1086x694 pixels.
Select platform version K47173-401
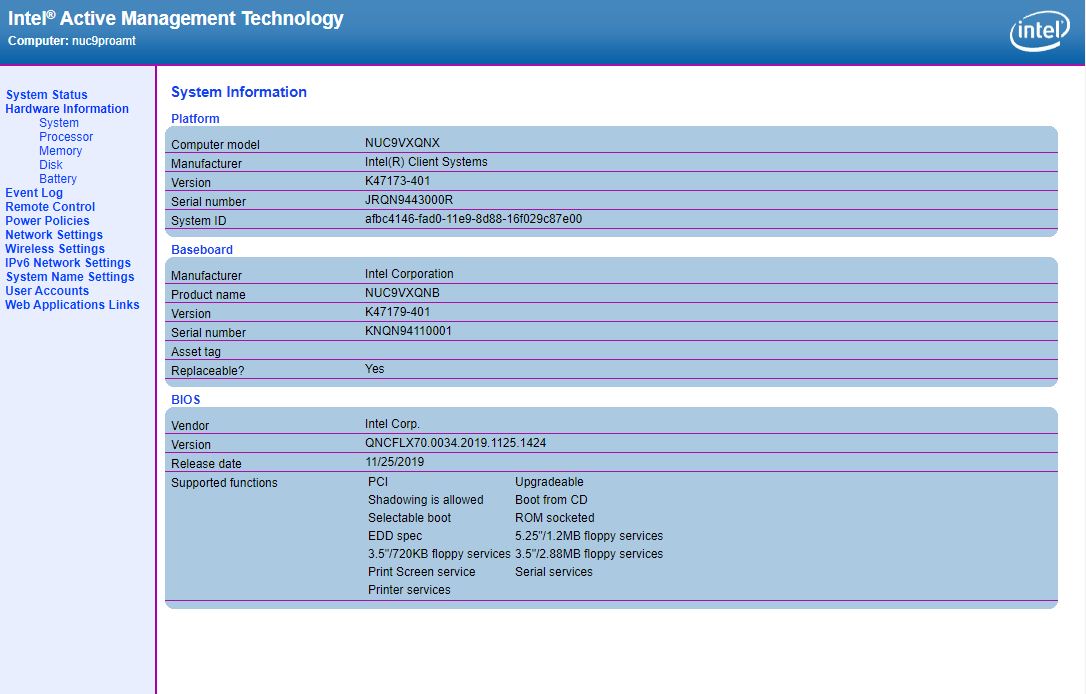(x=398, y=181)
